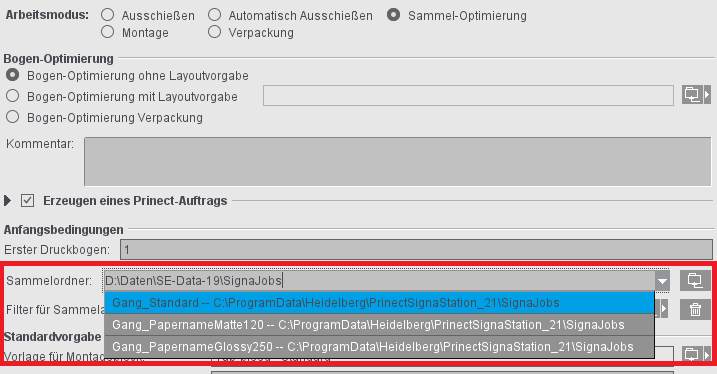
Task: Click the Erster Druckbogen field
Action: point(416,250)
